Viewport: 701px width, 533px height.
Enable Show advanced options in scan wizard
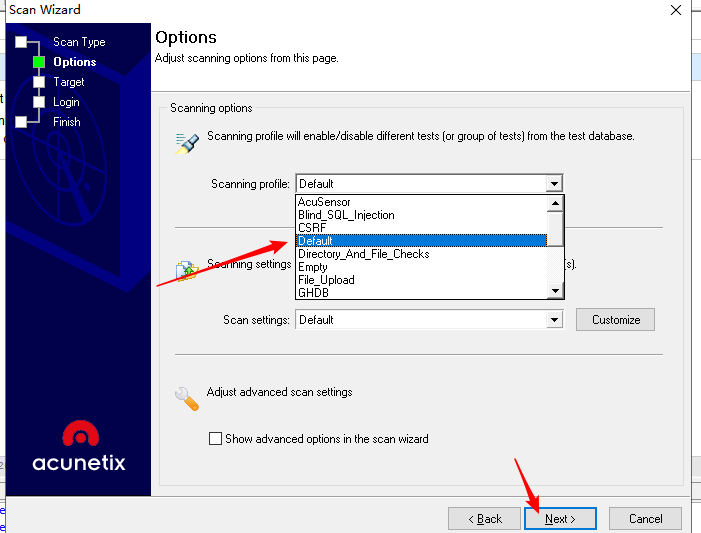pos(214,438)
